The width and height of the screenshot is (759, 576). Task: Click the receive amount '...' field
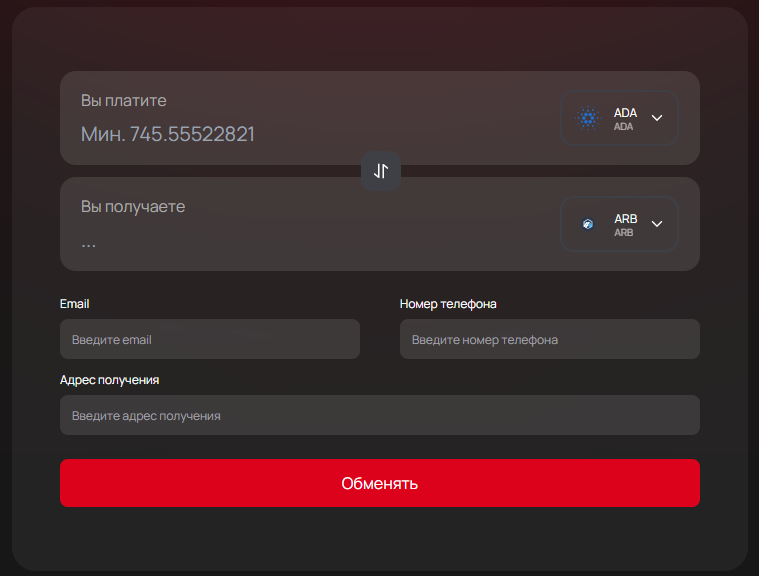pyautogui.click(x=88, y=244)
